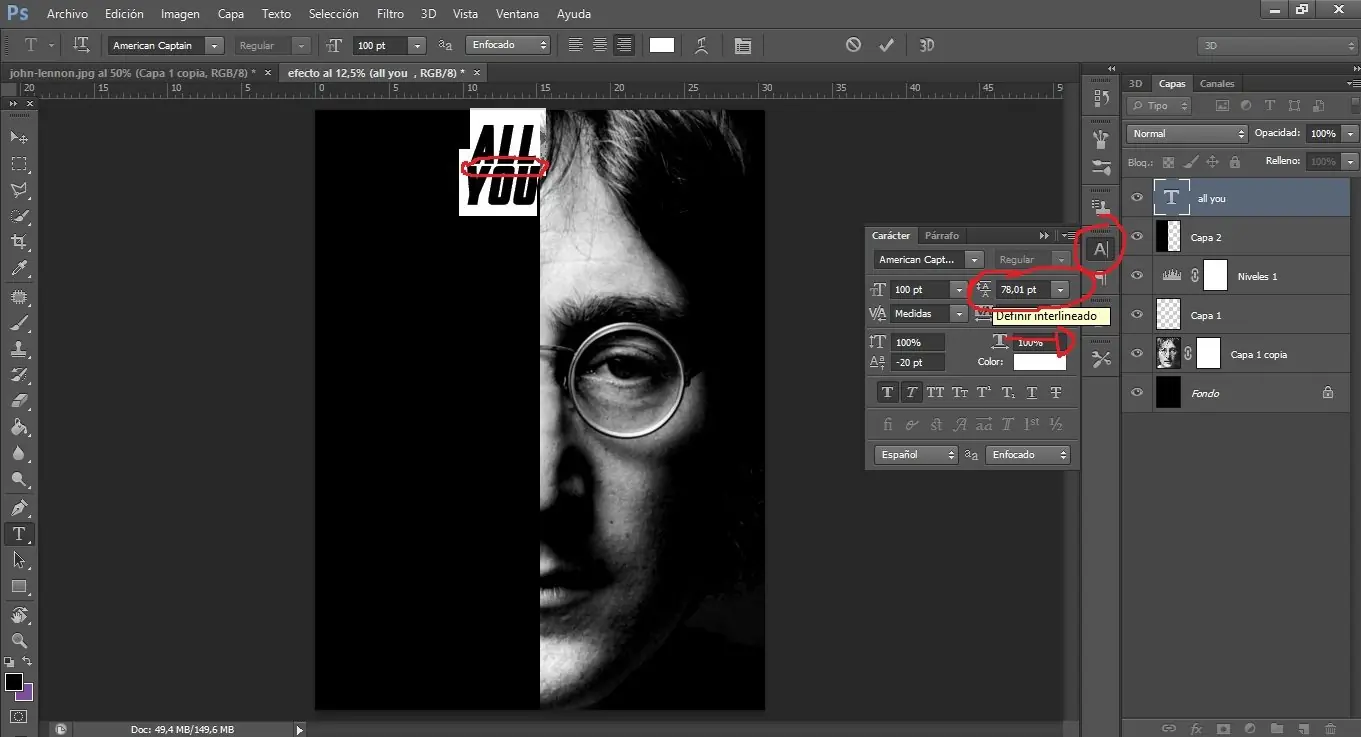Viewport: 1361px width, 737px height.
Task: Open the Filtro menu
Action: coord(389,13)
